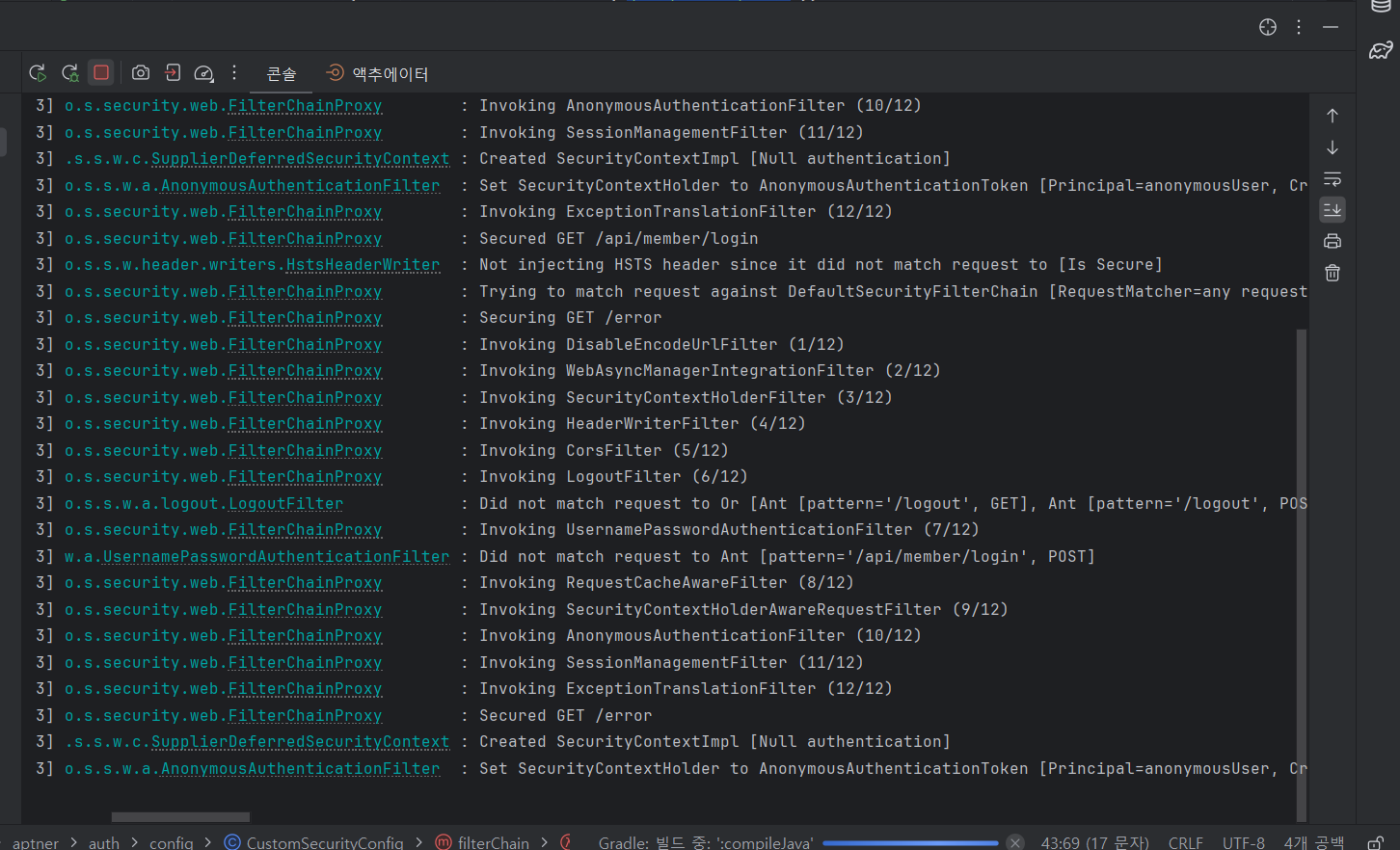Toggle the read-only lock icon in the status bar
1400x850 pixels.
click(x=1376, y=842)
